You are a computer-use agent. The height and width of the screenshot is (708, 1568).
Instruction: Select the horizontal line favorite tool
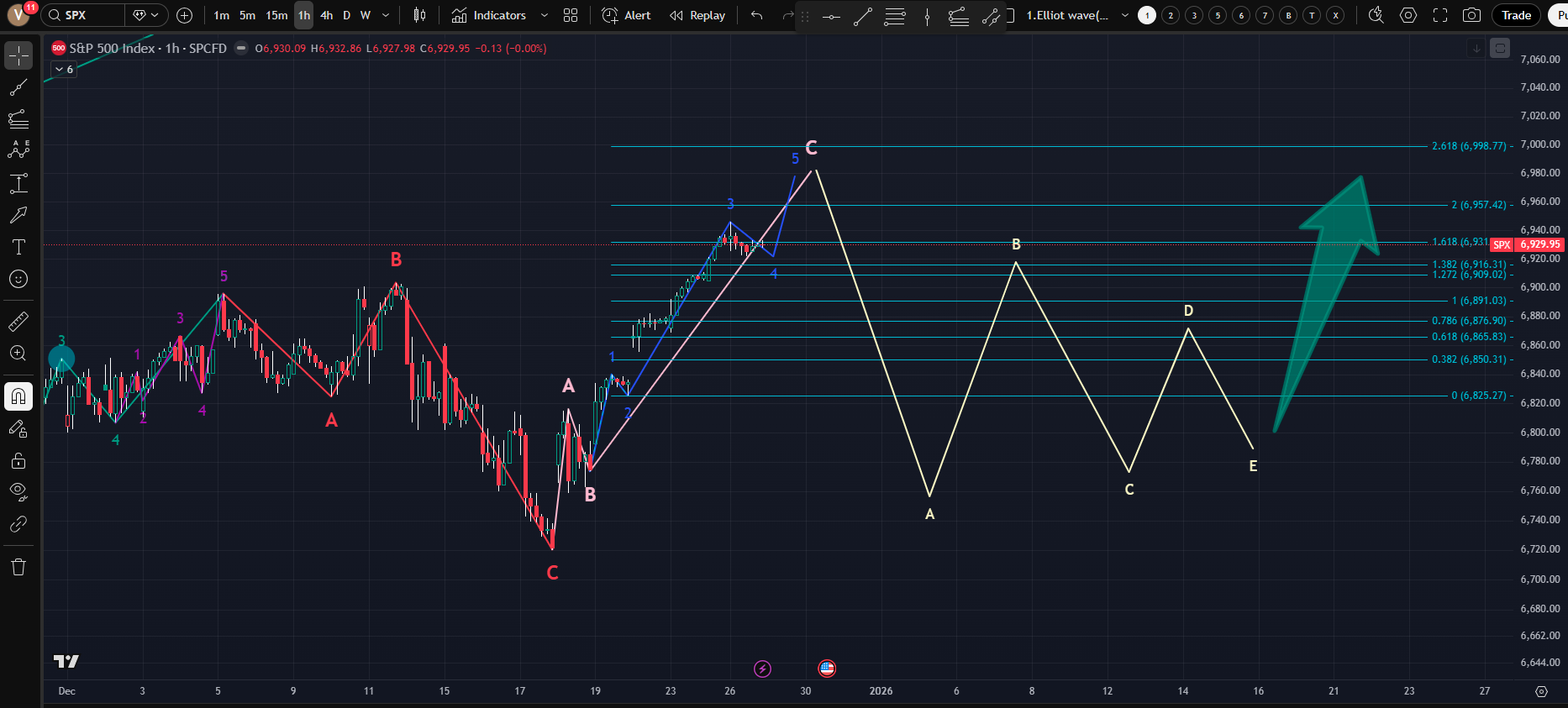(x=831, y=16)
